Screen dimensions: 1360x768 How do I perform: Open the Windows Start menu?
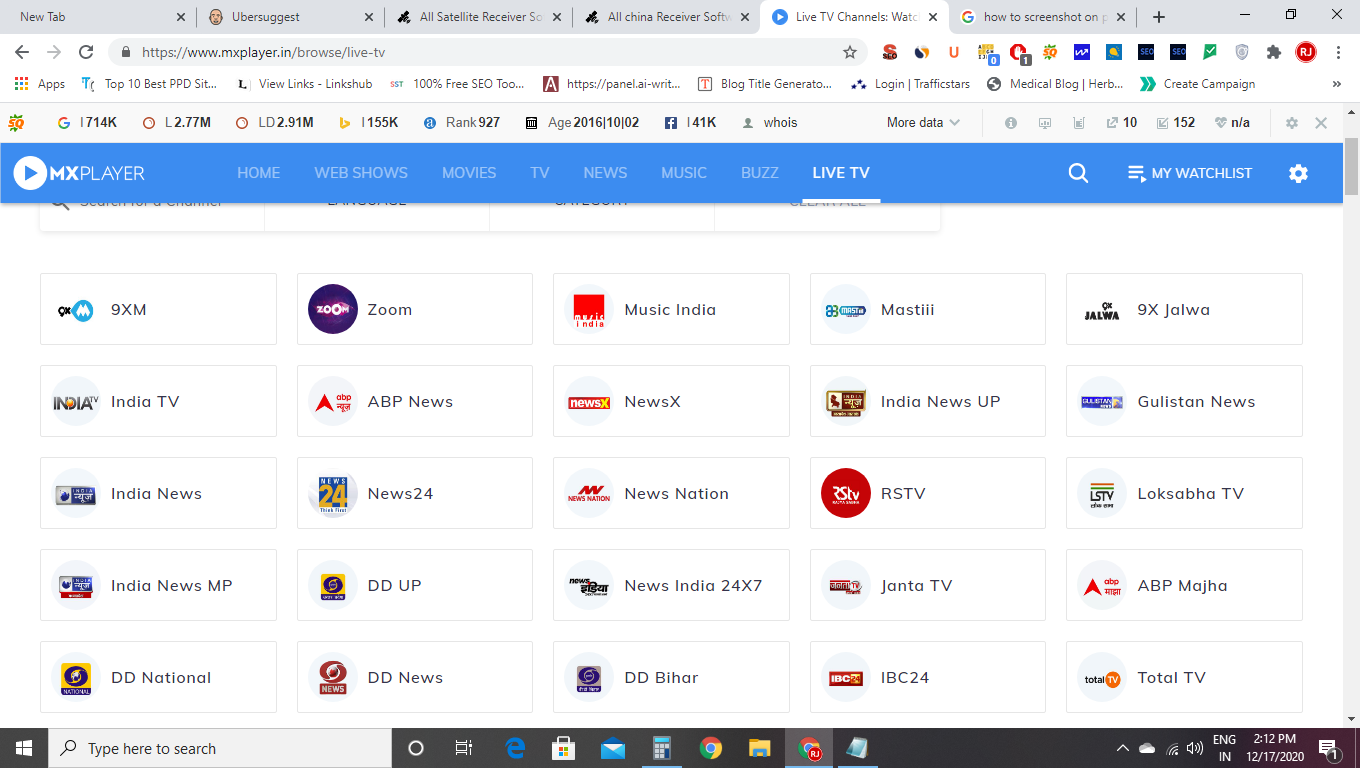24,748
